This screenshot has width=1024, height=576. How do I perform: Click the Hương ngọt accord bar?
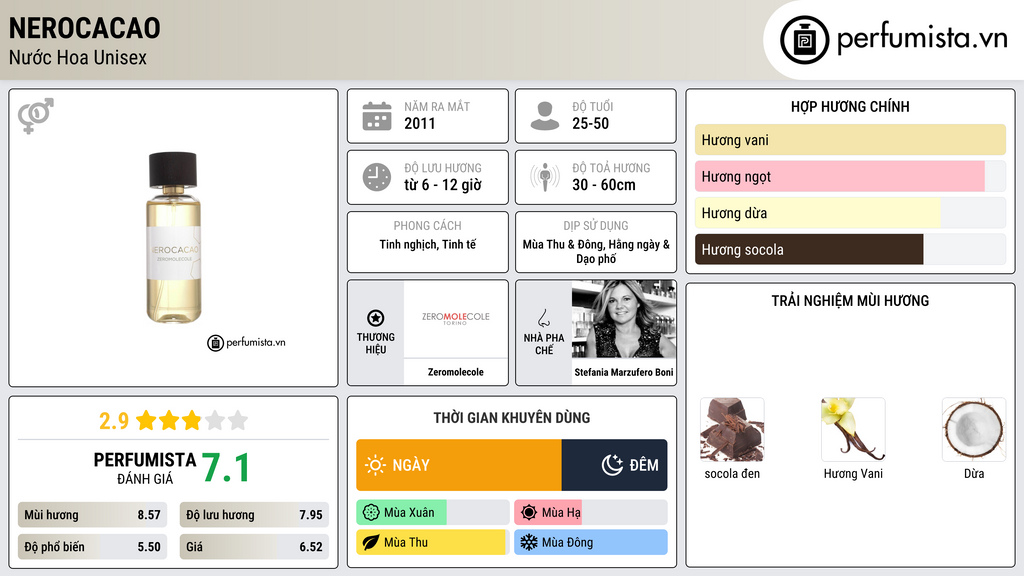pyautogui.click(x=850, y=176)
